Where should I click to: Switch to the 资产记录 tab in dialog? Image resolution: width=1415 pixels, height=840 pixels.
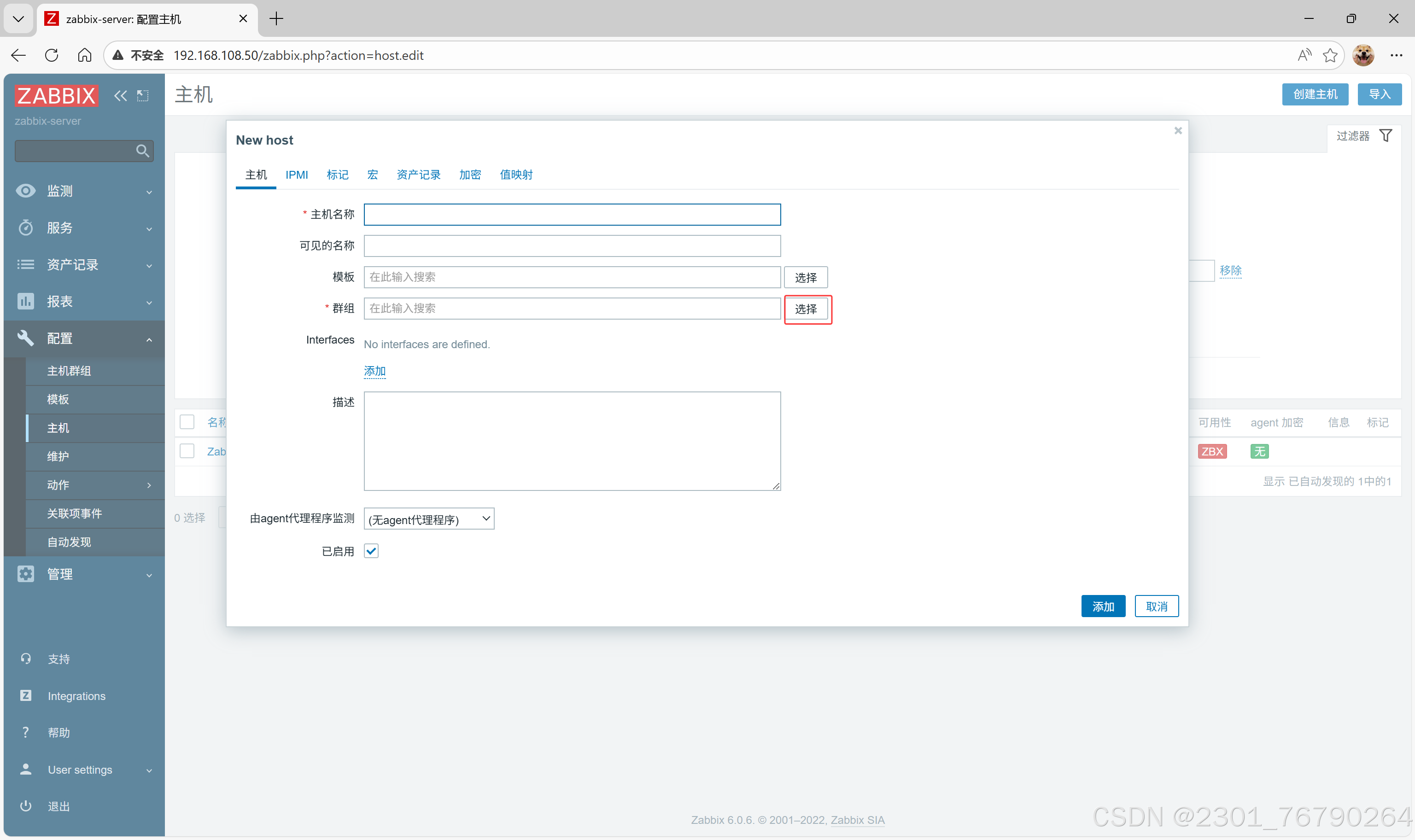tap(418, 175)
